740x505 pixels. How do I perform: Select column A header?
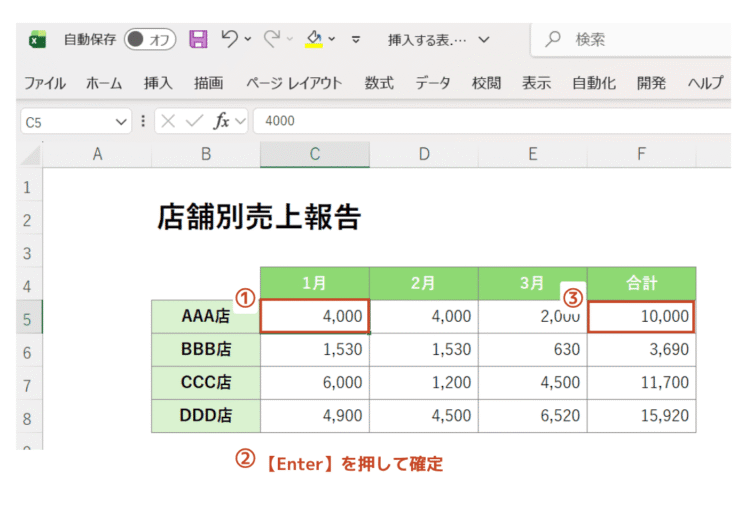coord(97,154)
